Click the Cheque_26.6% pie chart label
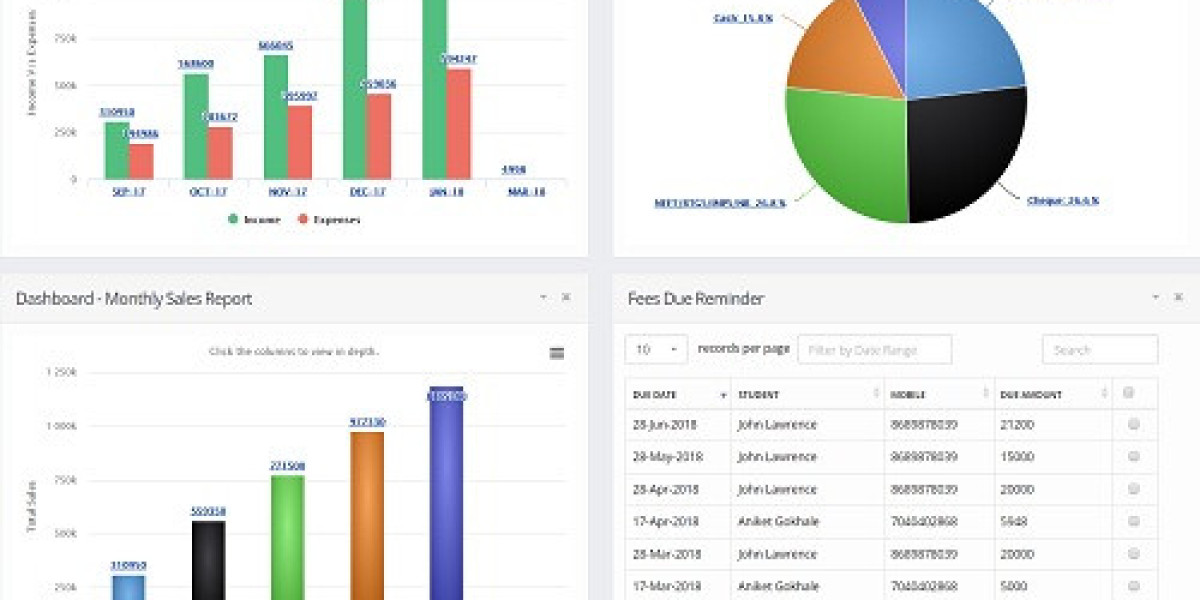The image size is (1200, 600). (x=1065, y=200)
